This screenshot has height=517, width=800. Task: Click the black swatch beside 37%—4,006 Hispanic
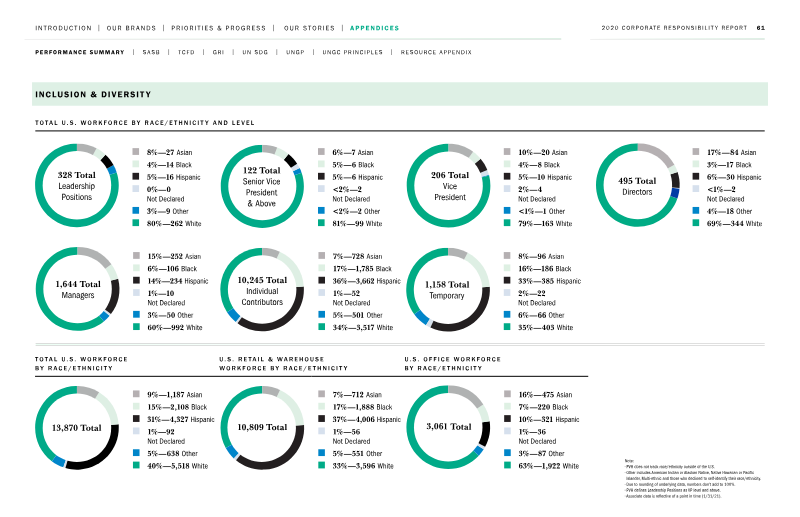322,418
